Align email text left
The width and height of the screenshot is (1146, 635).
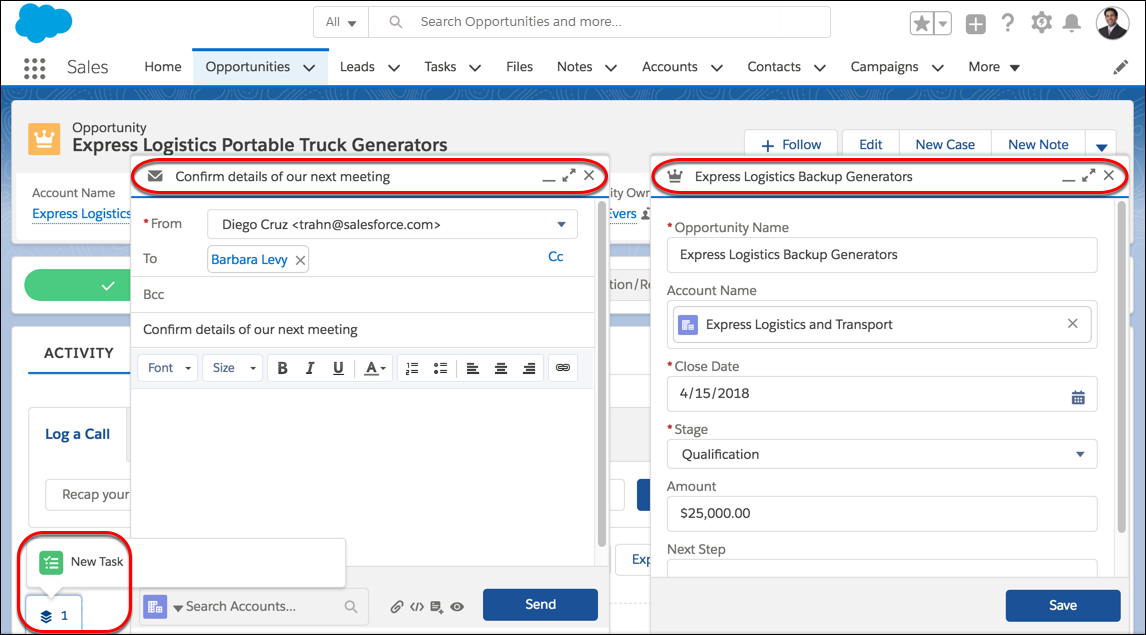(x=473, y=368)
